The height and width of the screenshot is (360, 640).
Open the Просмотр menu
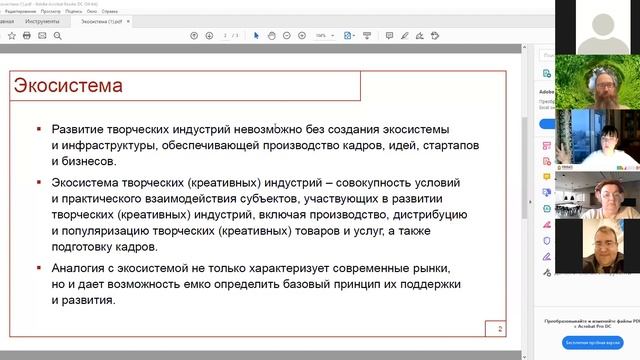(51, 11)
